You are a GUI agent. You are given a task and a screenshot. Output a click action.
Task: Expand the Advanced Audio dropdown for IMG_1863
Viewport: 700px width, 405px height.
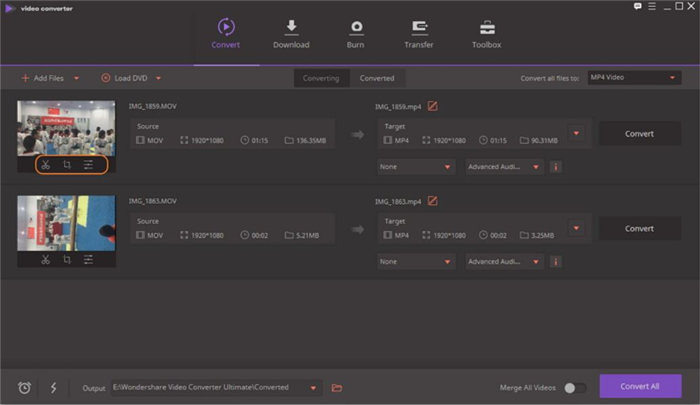click(505, 261)
